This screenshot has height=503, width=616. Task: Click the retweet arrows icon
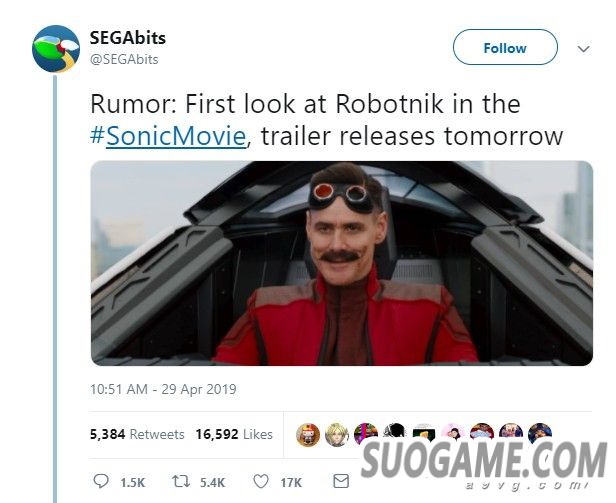[x=182, y=481]
